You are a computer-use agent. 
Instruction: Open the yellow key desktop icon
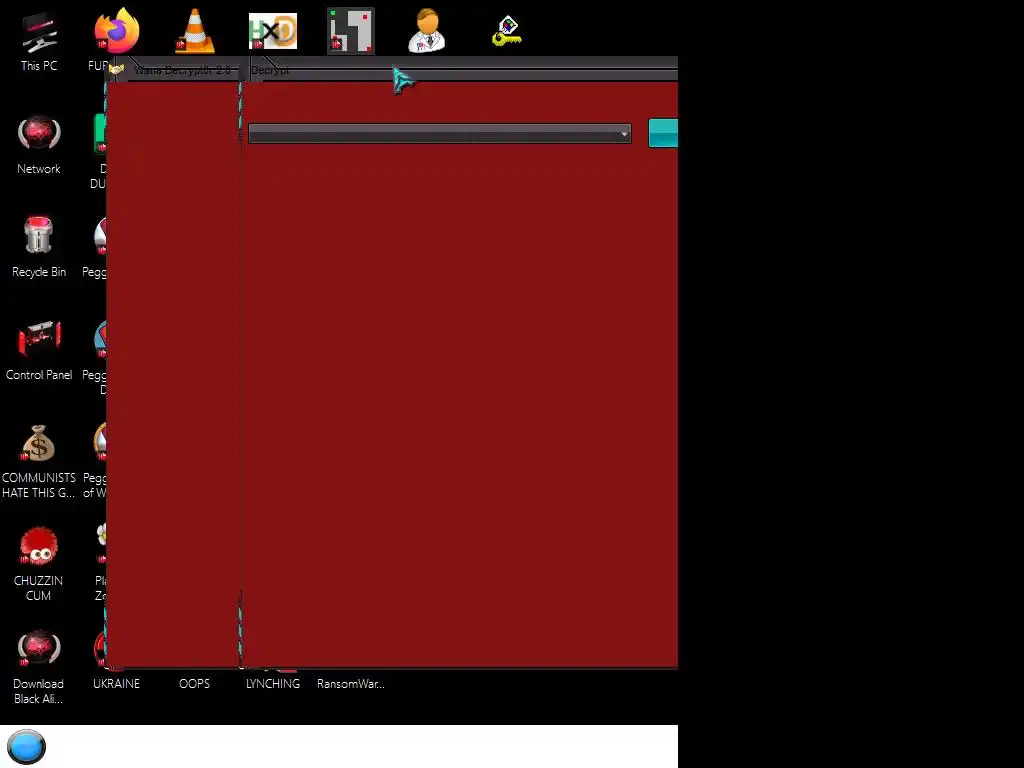click(507, 31)
